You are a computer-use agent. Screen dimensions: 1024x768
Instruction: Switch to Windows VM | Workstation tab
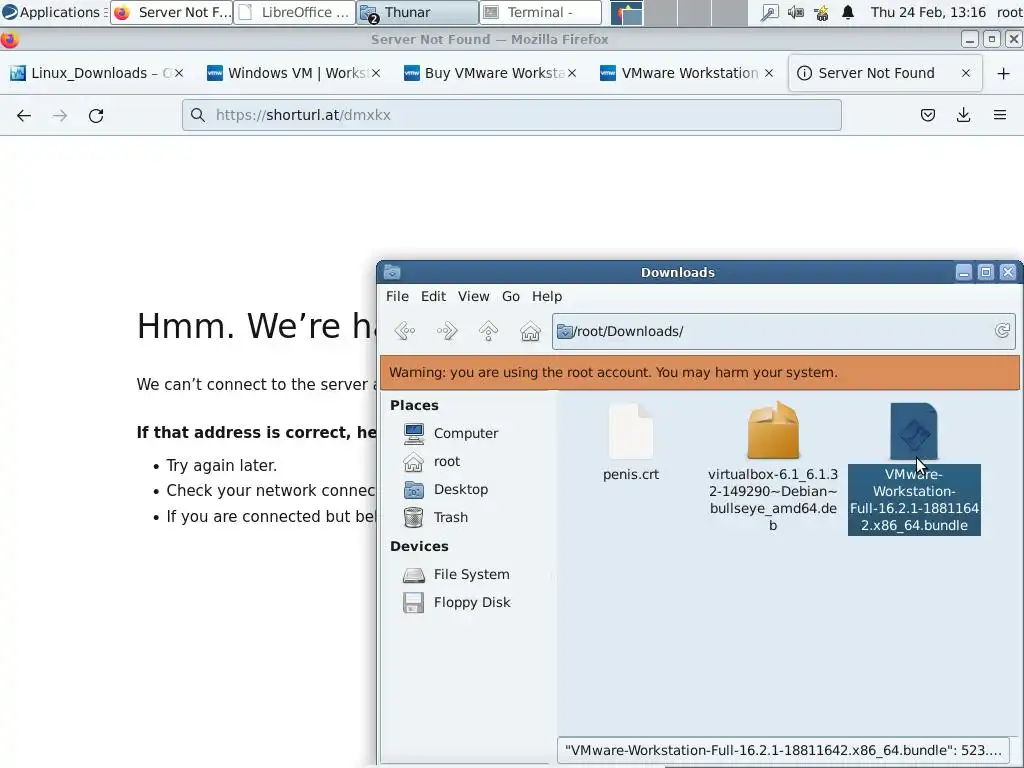(294, 73)
